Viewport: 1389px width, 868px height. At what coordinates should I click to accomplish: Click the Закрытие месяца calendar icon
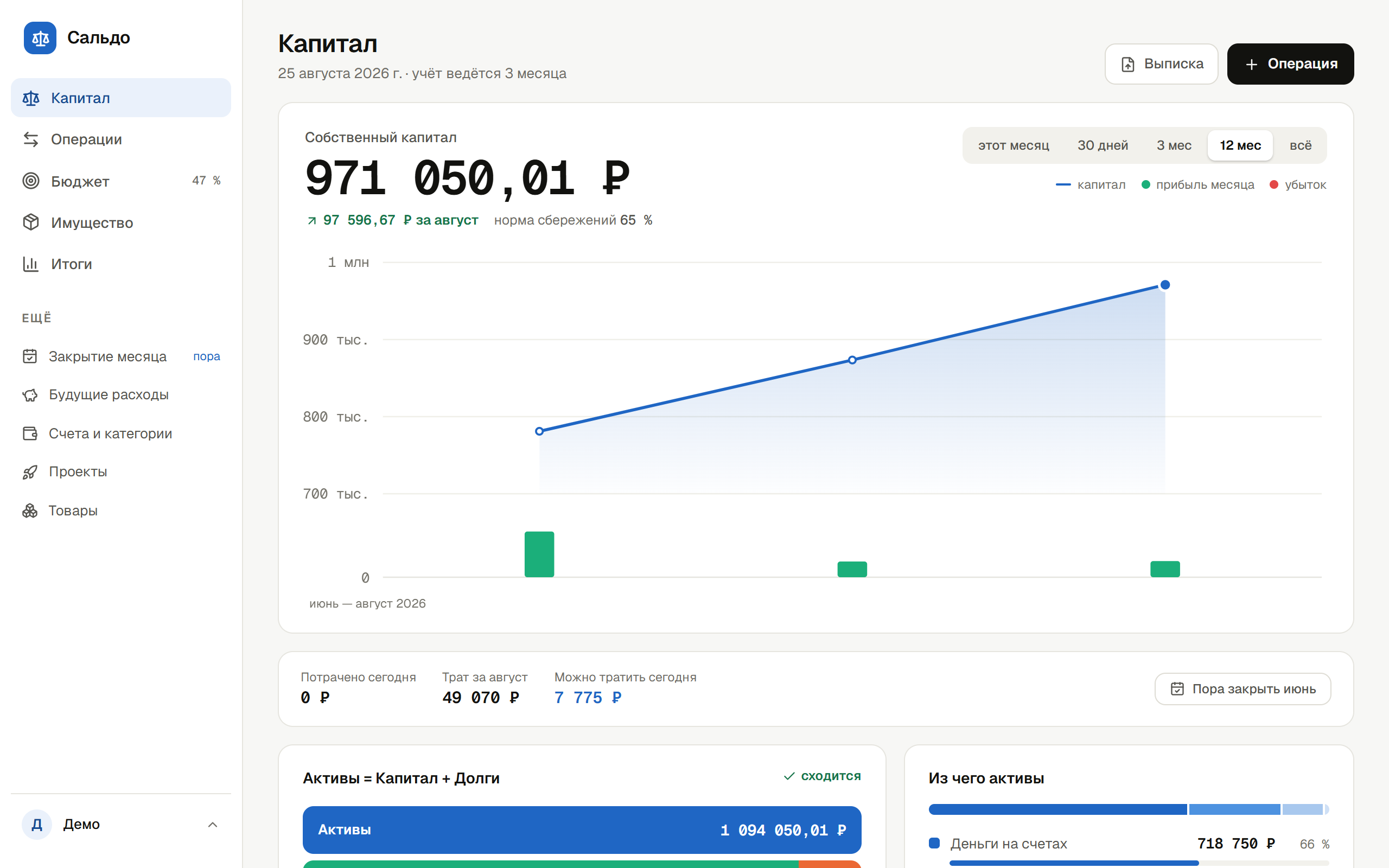pos(30,356)
